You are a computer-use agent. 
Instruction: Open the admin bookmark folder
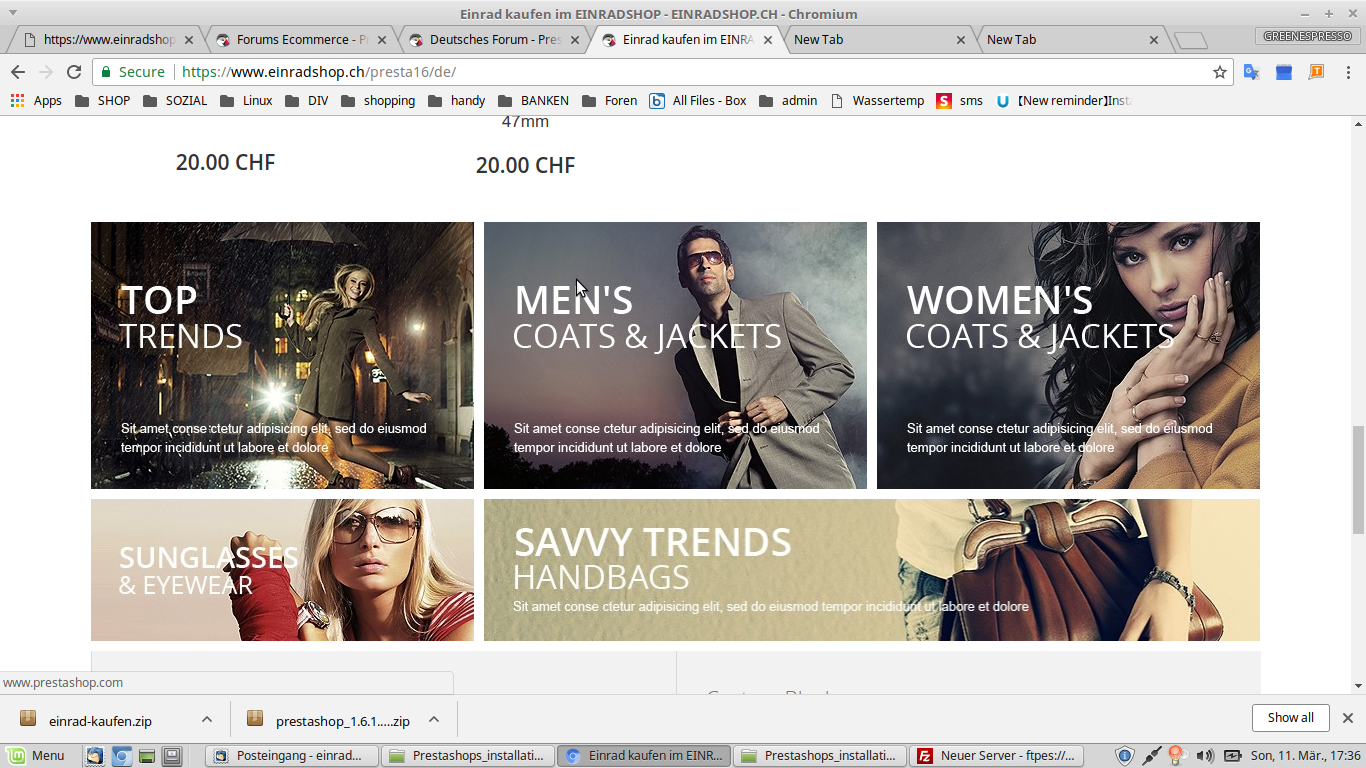click(x=788, y=100)
